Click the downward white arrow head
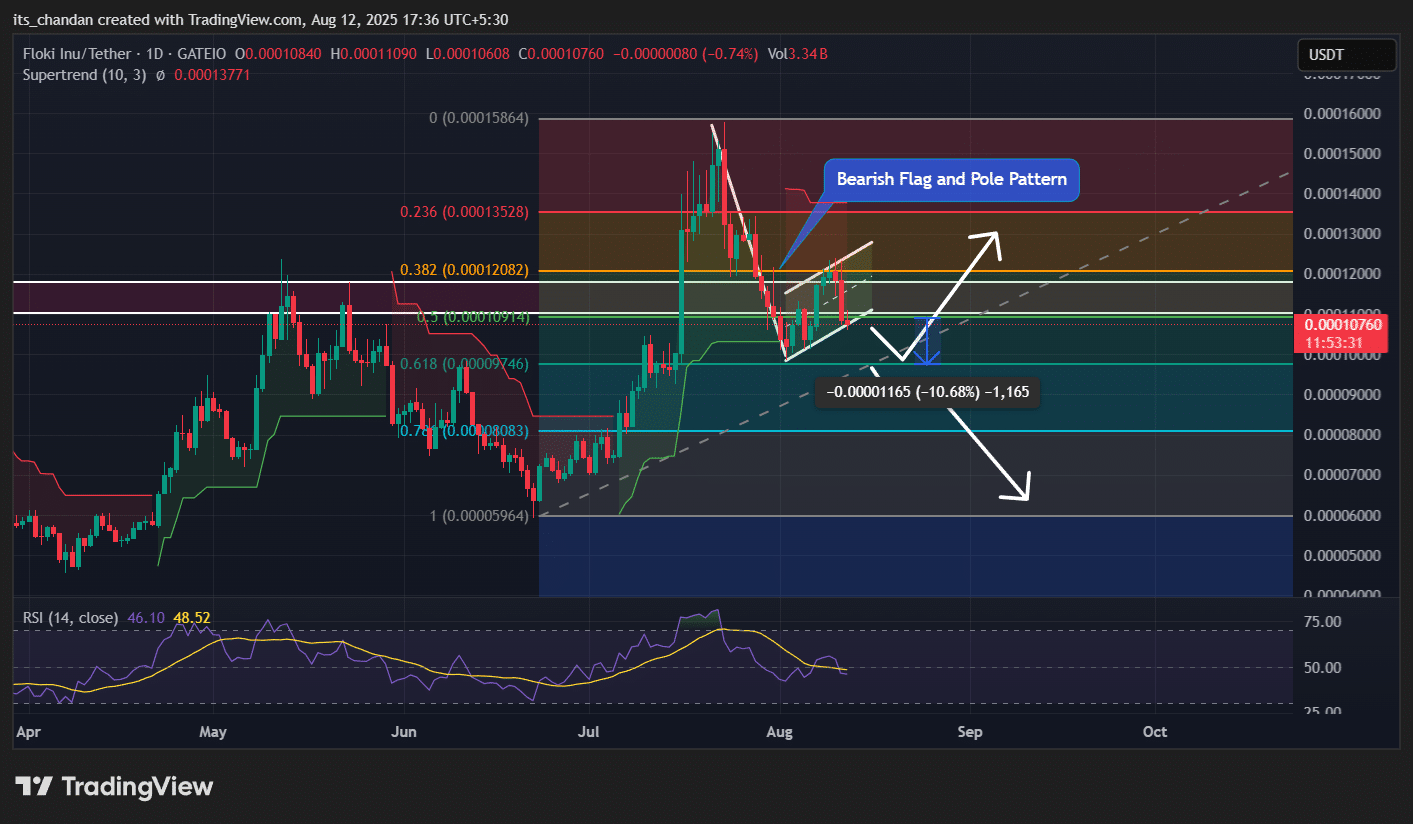 tap(1021, 492)
